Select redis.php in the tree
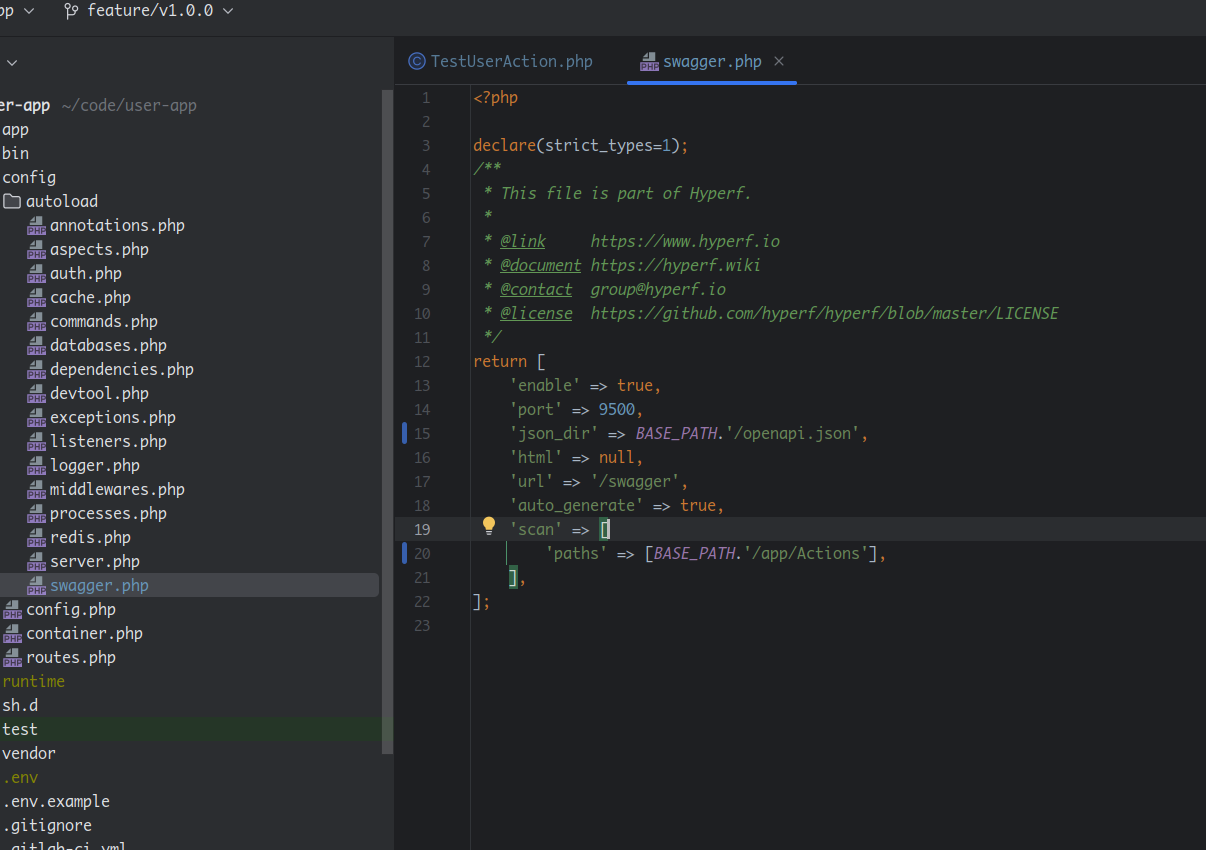Screen dimensions: 1206x850 (90, 537)
